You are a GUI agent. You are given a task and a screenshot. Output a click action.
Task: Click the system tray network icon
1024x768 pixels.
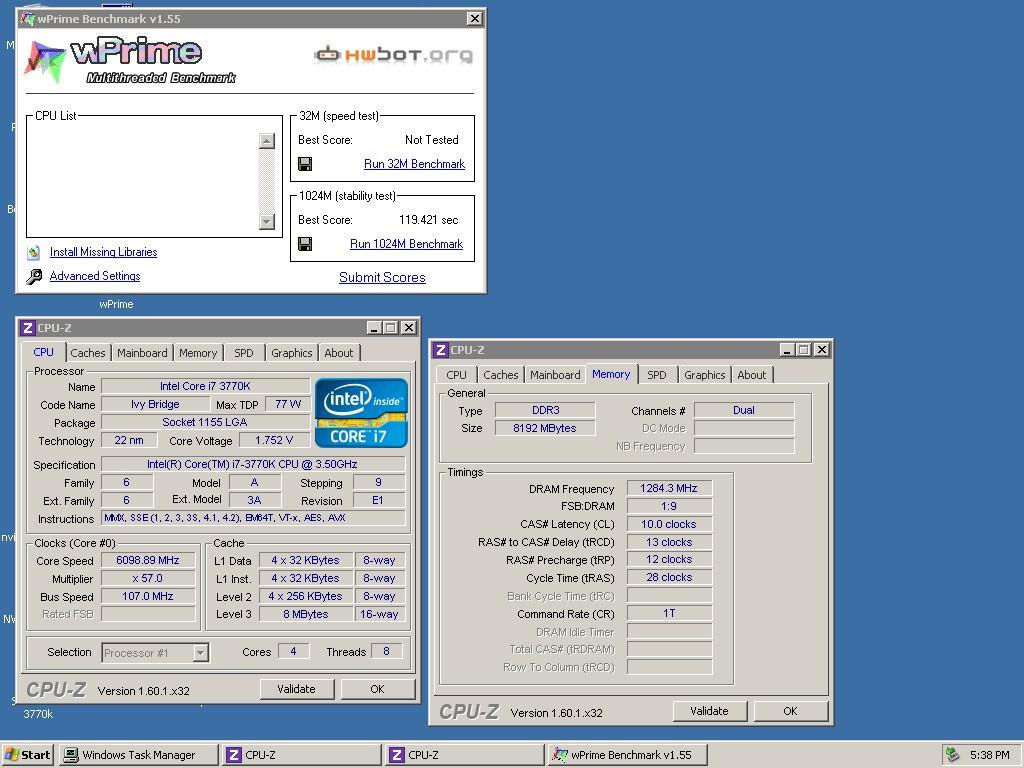pyautogui.click(x=953, y=755)
